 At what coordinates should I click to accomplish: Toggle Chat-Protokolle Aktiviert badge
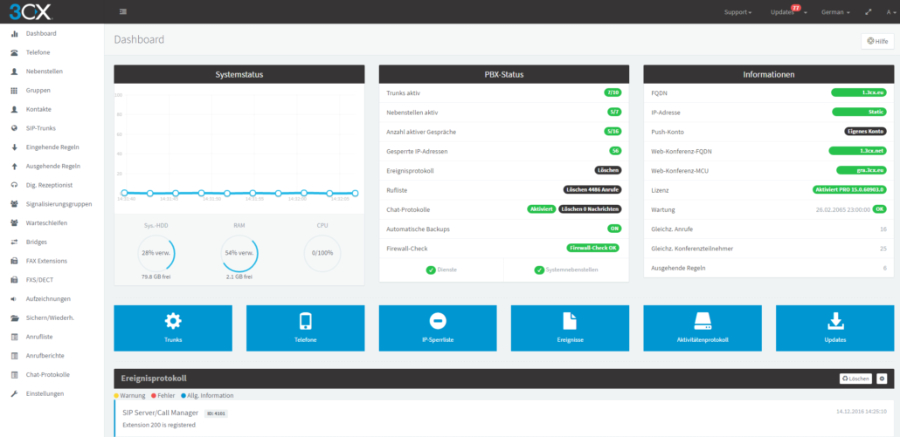(541, 209)
